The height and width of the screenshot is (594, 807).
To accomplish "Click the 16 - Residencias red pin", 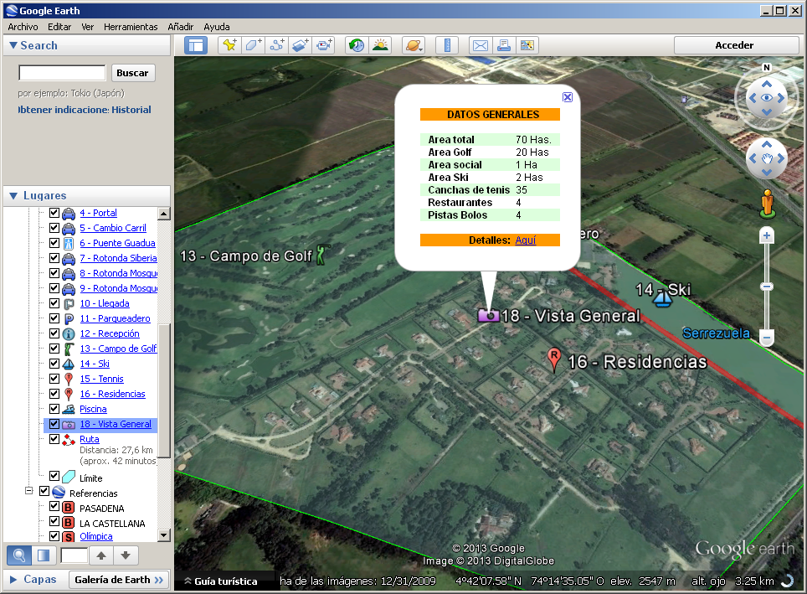I will click(554, 360).
